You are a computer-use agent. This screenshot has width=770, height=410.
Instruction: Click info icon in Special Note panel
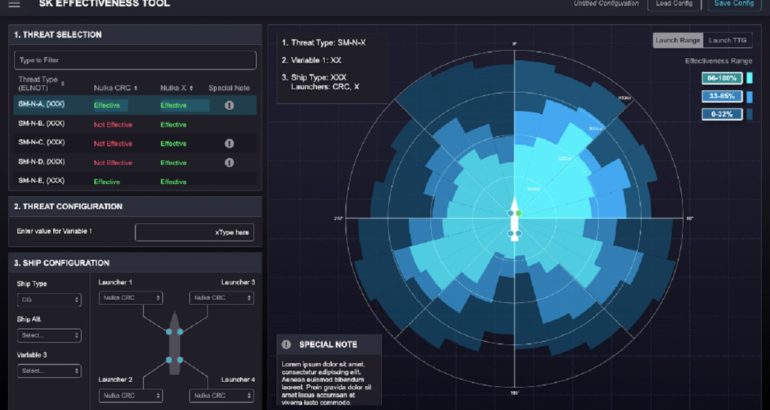pyautogui.click(x=286, y=344)
